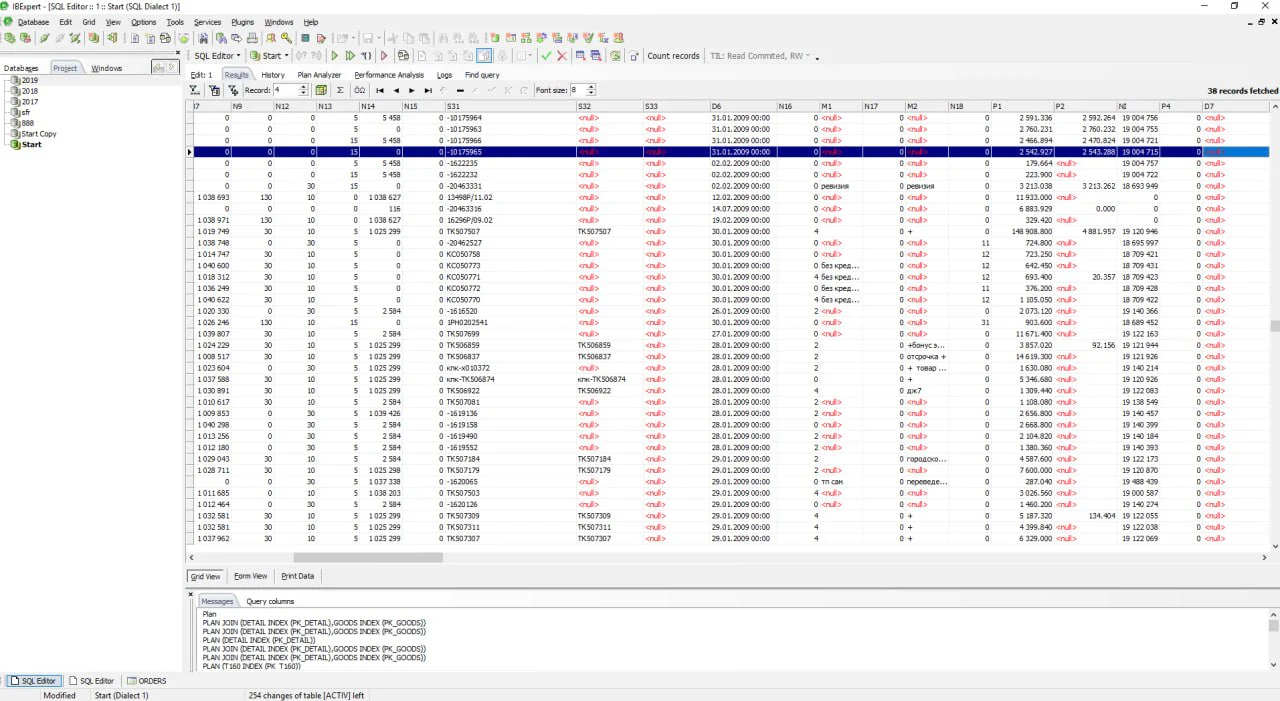1280x701 pixels.
Task: Click the key icon in main toolbar
Action: 286,38
